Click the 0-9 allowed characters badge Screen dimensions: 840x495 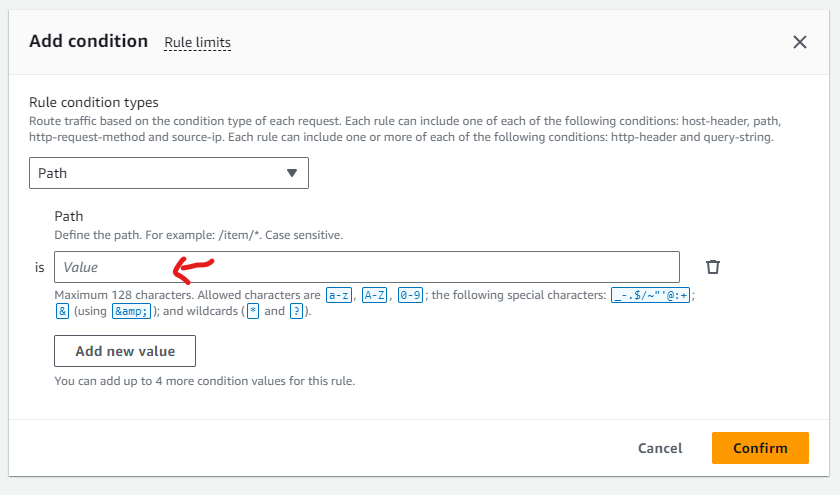point(410,295)
